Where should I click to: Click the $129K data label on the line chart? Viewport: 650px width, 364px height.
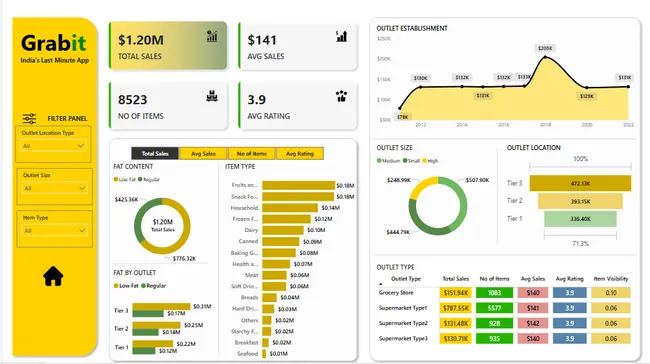(x=587, y=96)
